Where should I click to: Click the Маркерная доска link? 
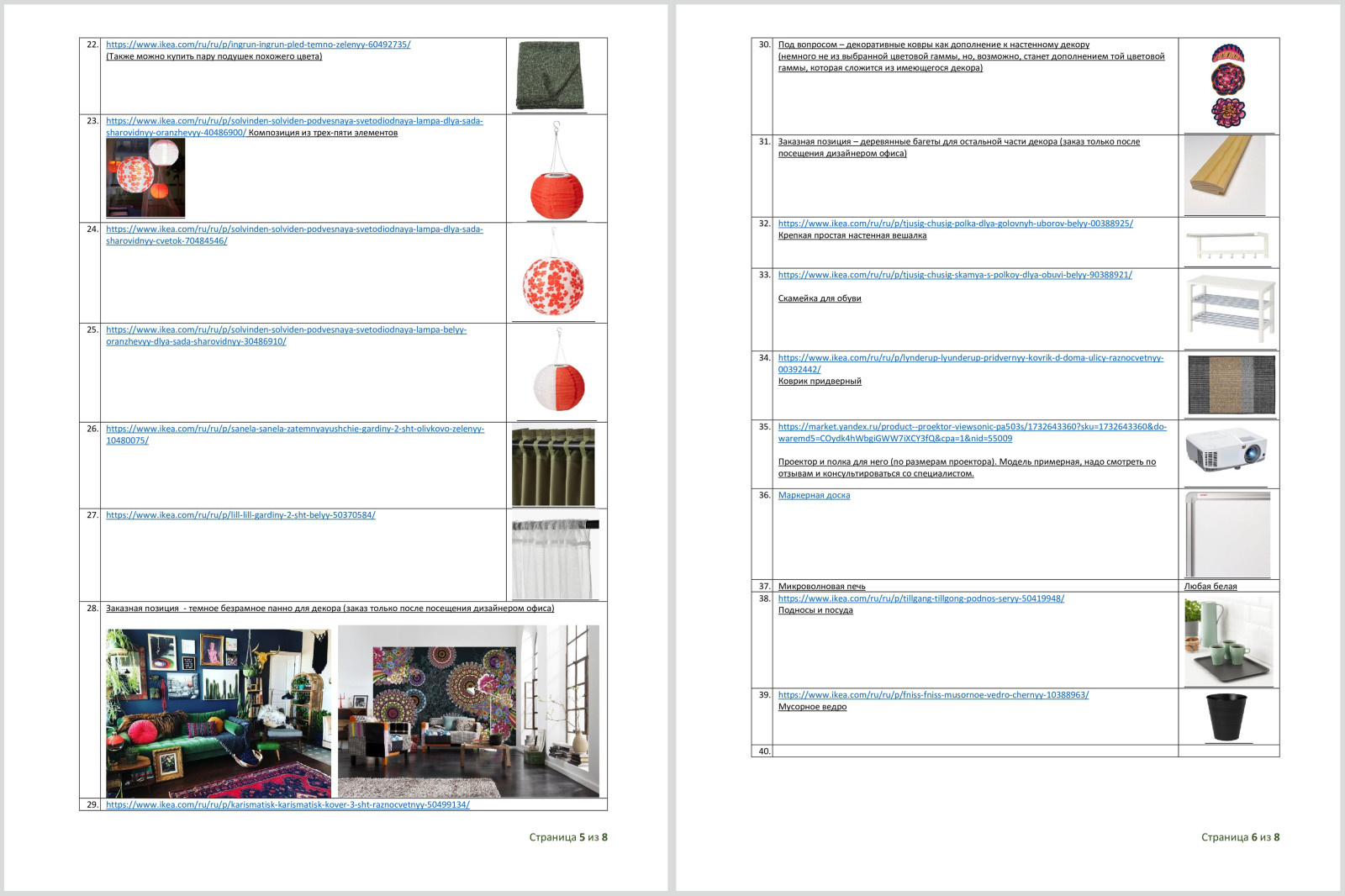pyautogui.click(x=814, y=496)
